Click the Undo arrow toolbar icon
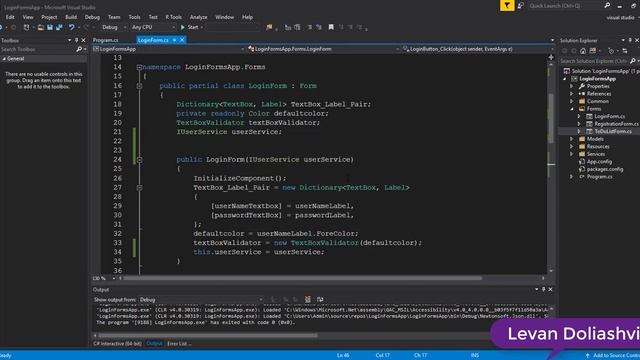 pos(71,27)
